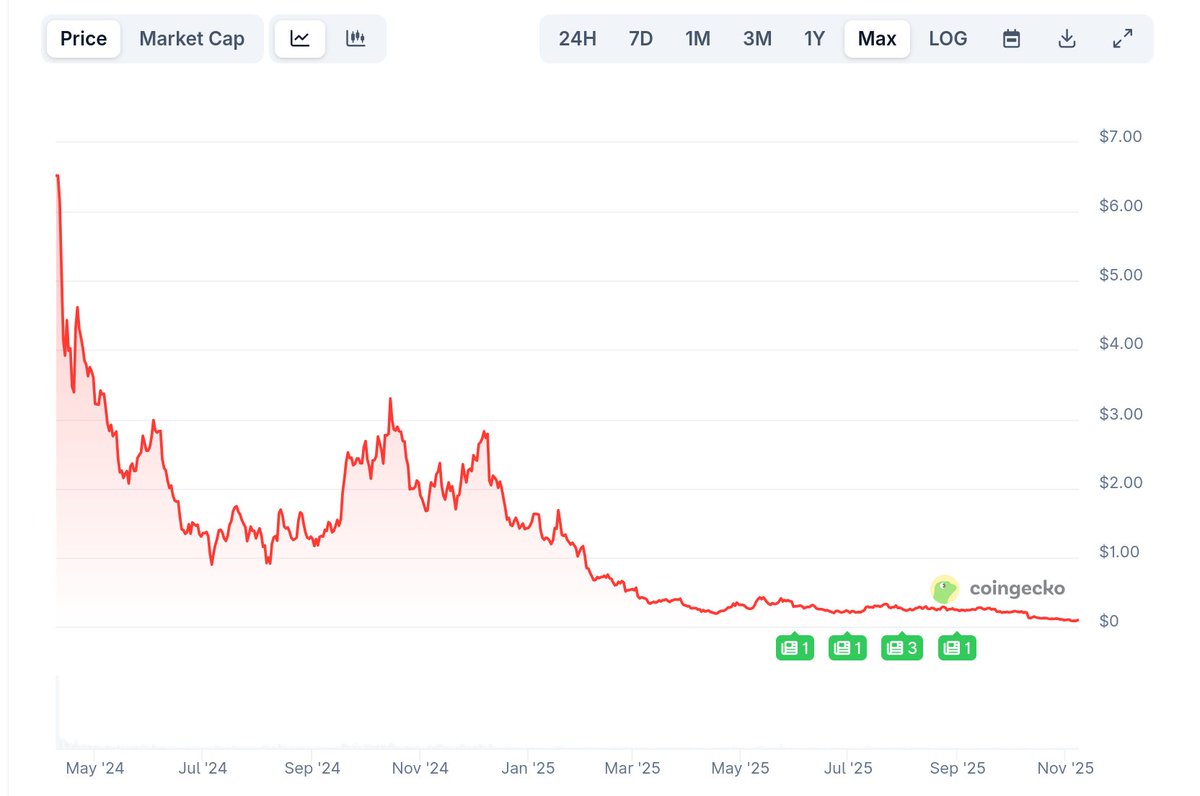The image size is (1200, 796).
Task: Switch to candlestick chart icon
Action: [x=355, y=39]
